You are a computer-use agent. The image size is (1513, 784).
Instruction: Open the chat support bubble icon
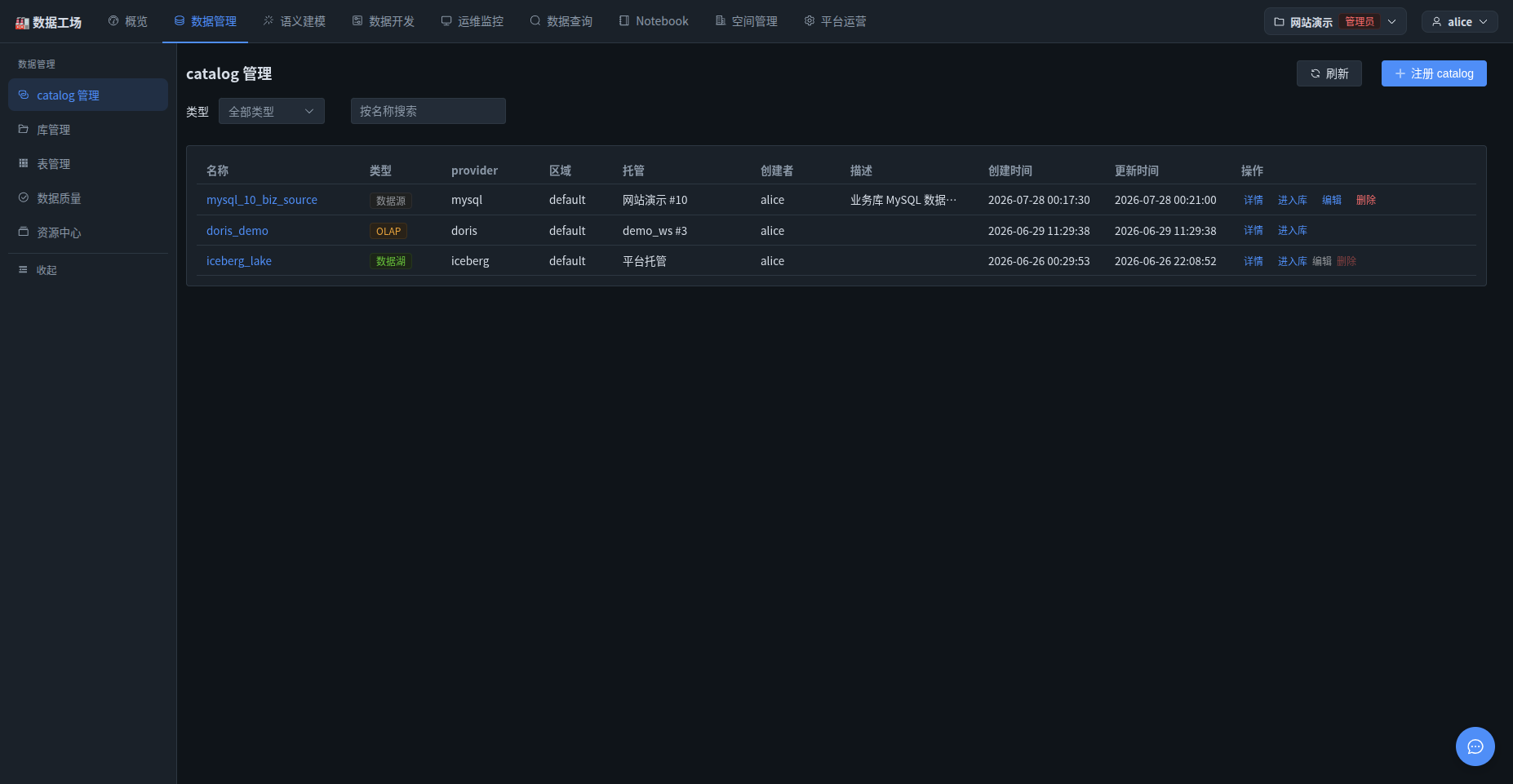tap(1475, 746)
